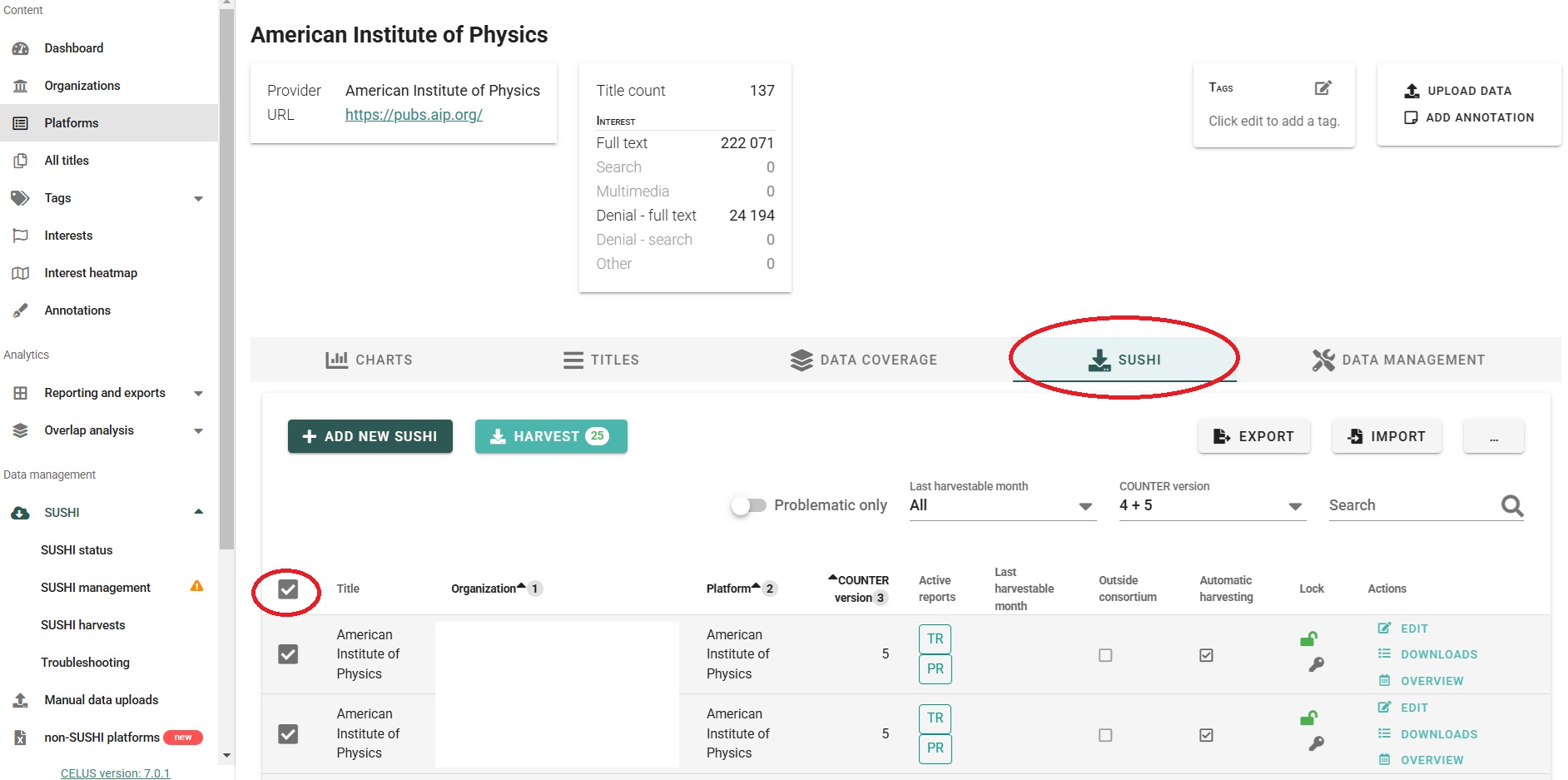Open the COUNTER version dropdown
This screenshot has width=1568, height=780.
pyautogui.click(x=1212, y=505)
